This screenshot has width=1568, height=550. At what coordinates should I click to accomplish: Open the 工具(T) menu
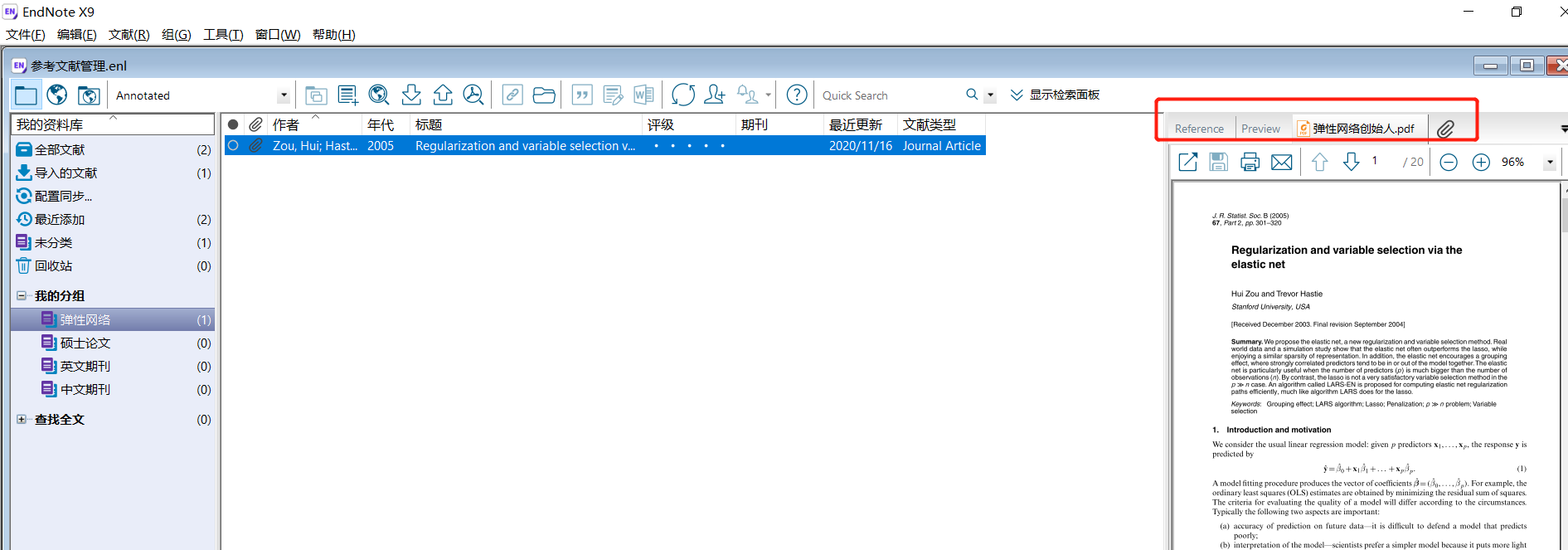point(224,35)
